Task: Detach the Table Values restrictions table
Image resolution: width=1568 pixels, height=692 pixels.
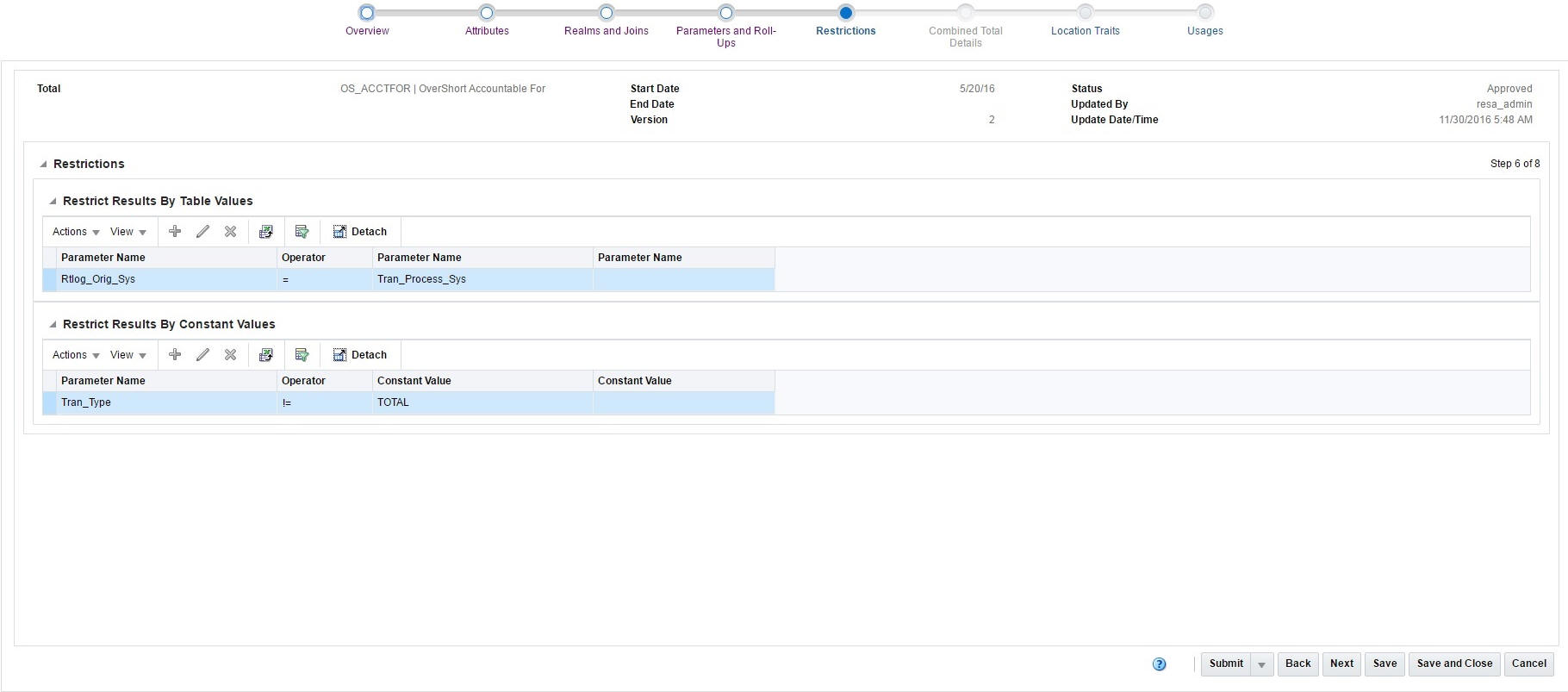Action: (x=360, y=231)
